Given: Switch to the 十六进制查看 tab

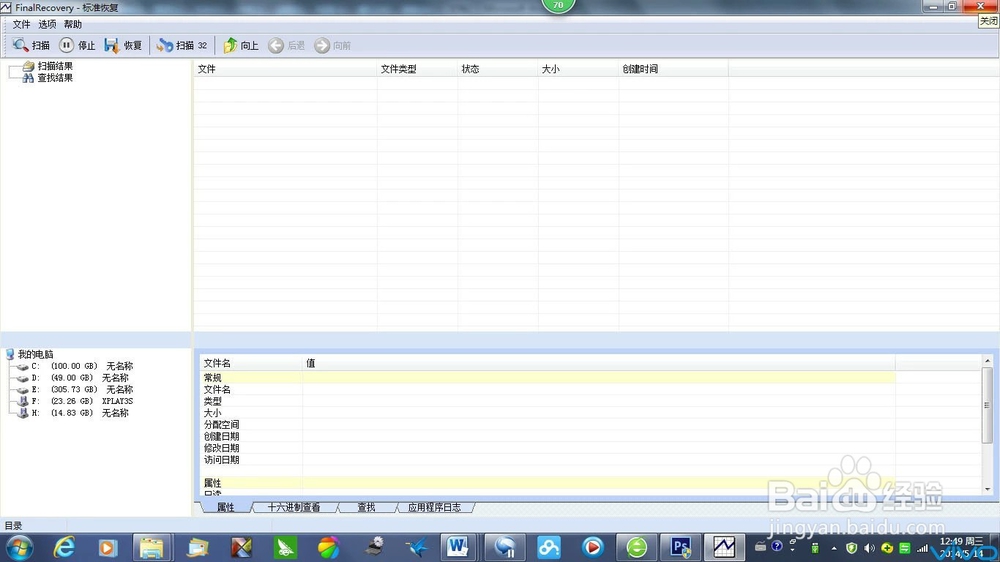Looking at the screenshot, I should click(293, 507).
